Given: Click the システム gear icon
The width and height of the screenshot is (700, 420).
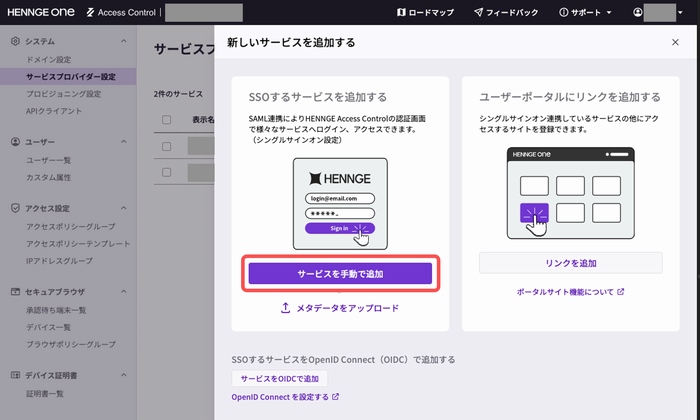Looking at the screenshot, I should coord(15,41).
